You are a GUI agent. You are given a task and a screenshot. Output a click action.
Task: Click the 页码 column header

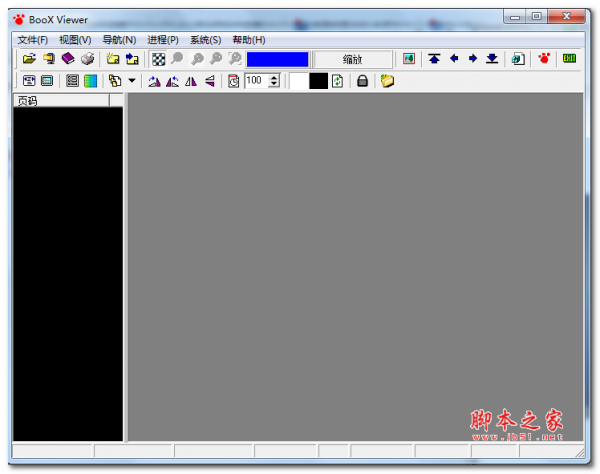(x=61, y=101)
